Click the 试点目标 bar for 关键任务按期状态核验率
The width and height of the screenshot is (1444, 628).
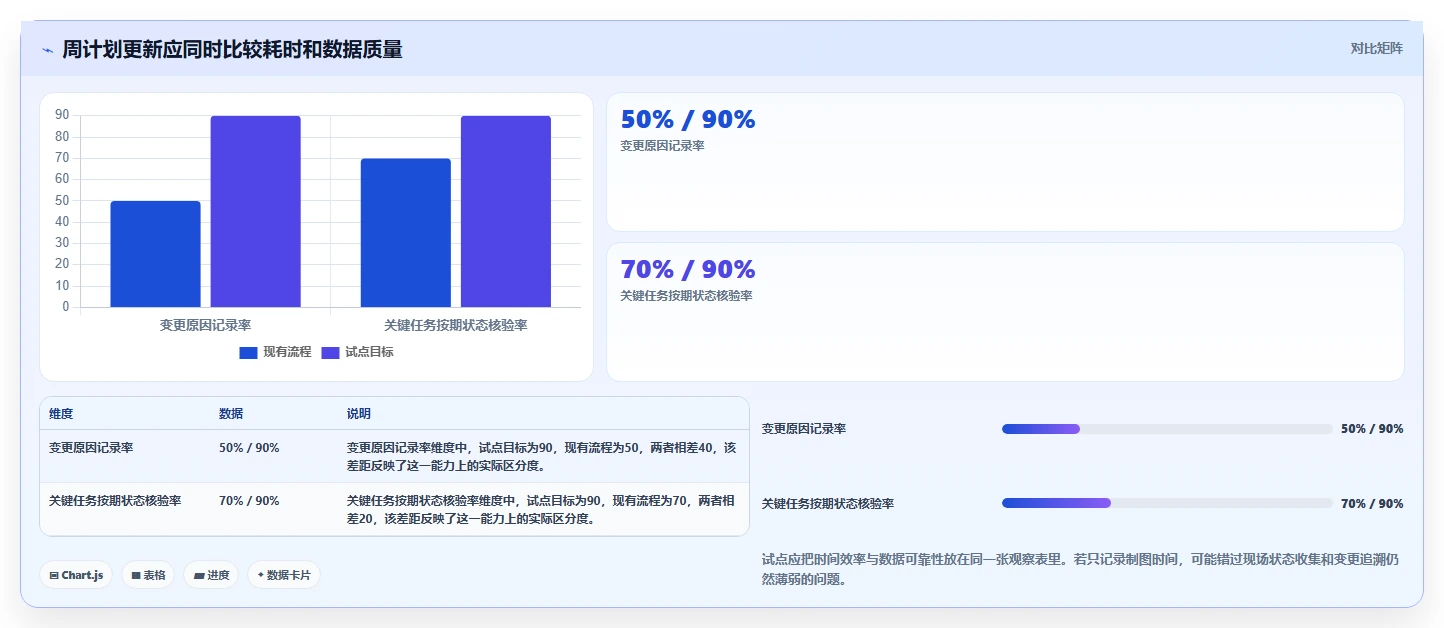pyautogui.click(x=506, y=211)
